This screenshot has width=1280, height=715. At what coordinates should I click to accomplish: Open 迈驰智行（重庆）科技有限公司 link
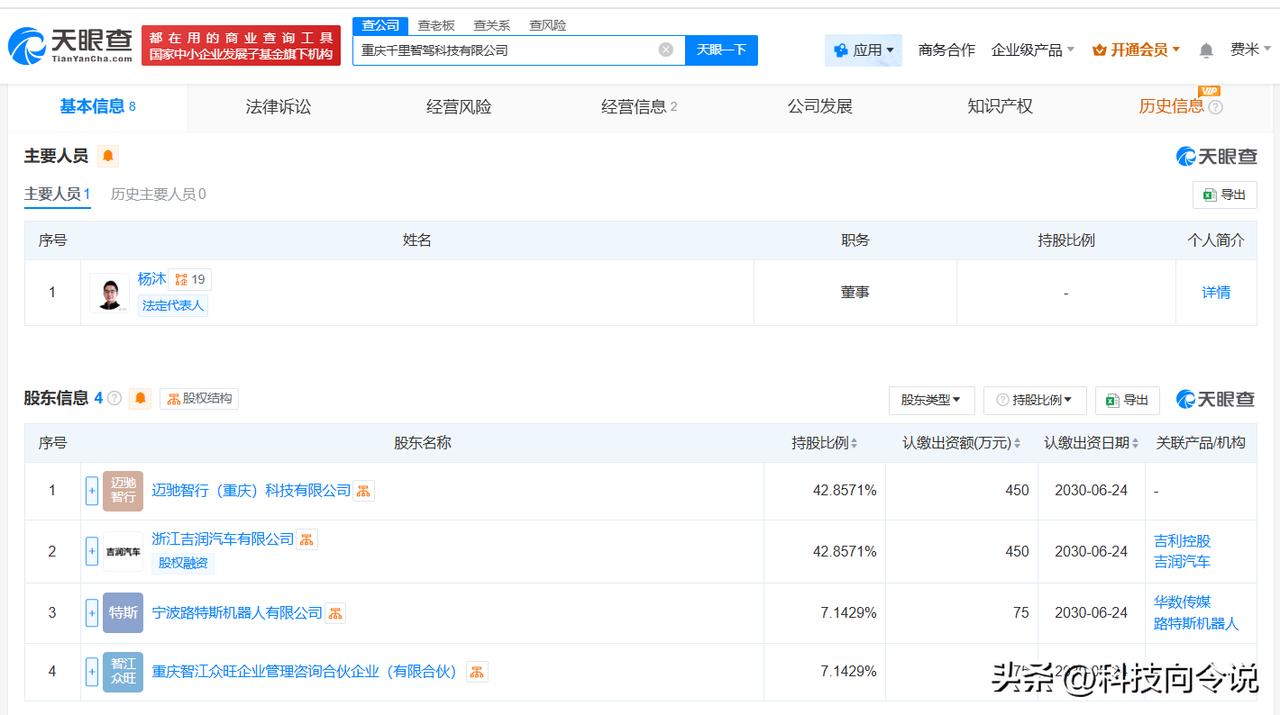251,491
